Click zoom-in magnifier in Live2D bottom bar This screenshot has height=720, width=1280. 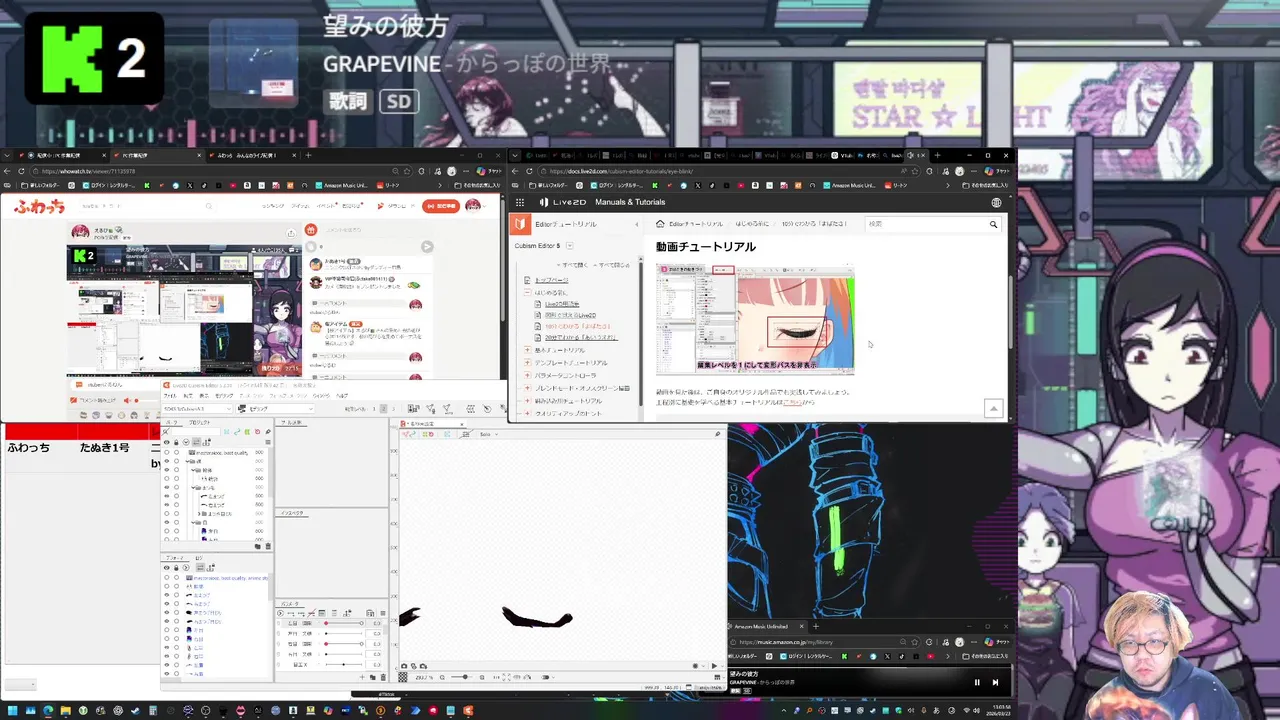point(482,677)
